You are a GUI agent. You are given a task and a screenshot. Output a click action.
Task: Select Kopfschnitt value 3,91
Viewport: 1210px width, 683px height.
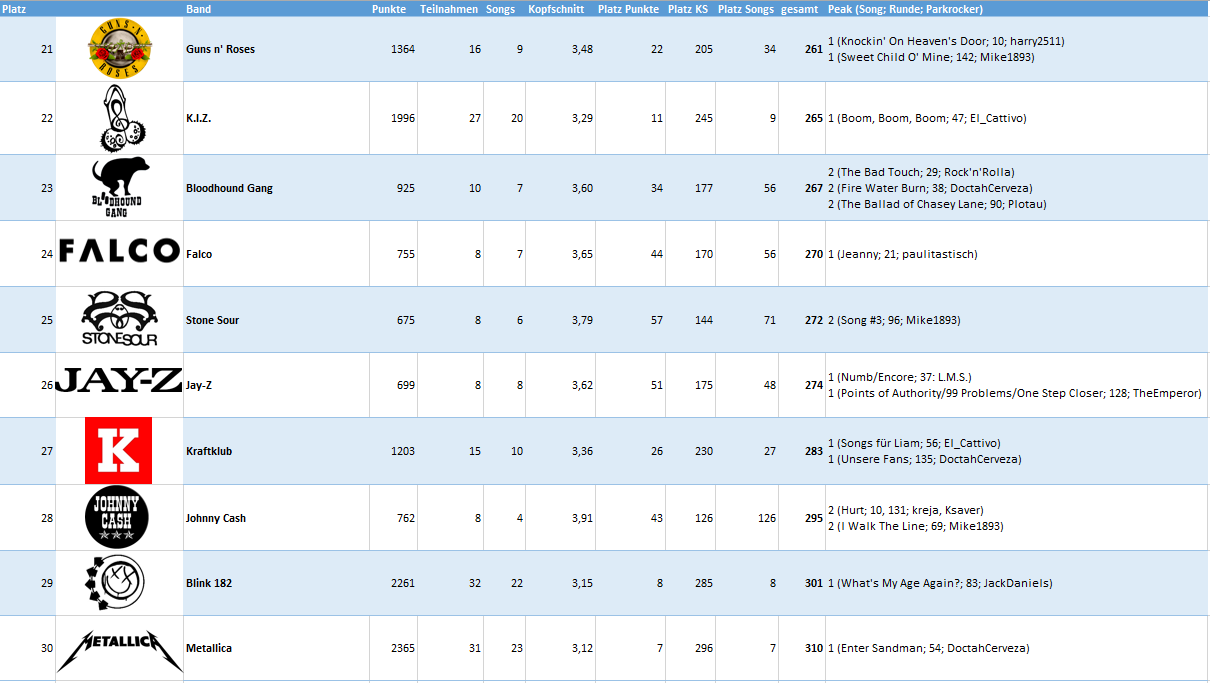582,518
